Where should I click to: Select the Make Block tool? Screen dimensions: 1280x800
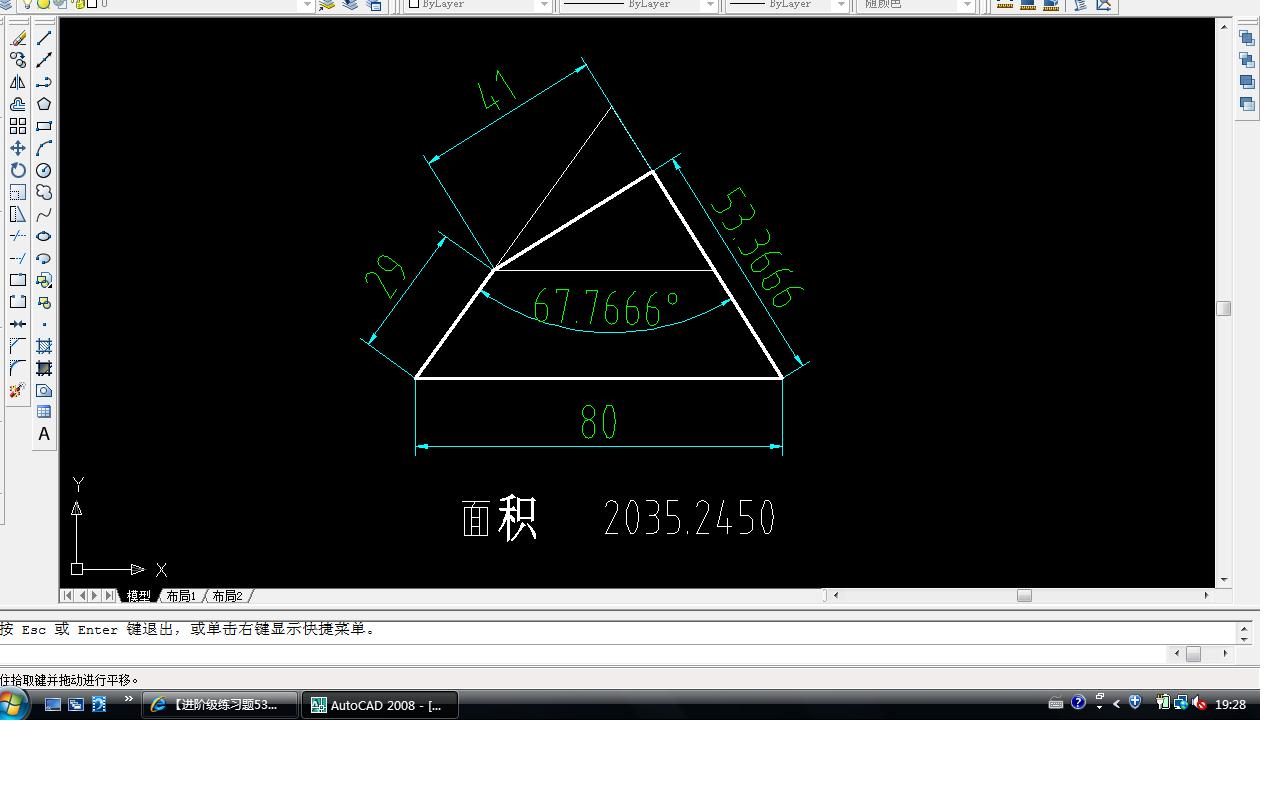[44, 302]
